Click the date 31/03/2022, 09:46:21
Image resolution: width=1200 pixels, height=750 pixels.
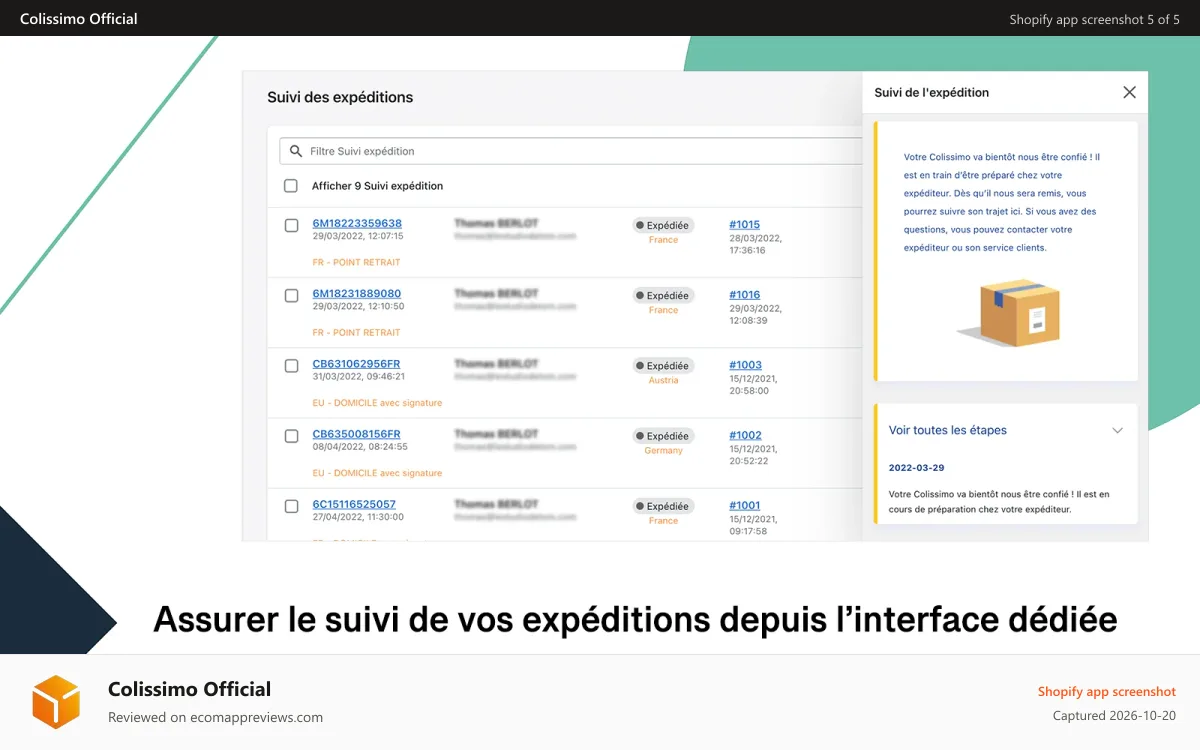click(358, 377)
